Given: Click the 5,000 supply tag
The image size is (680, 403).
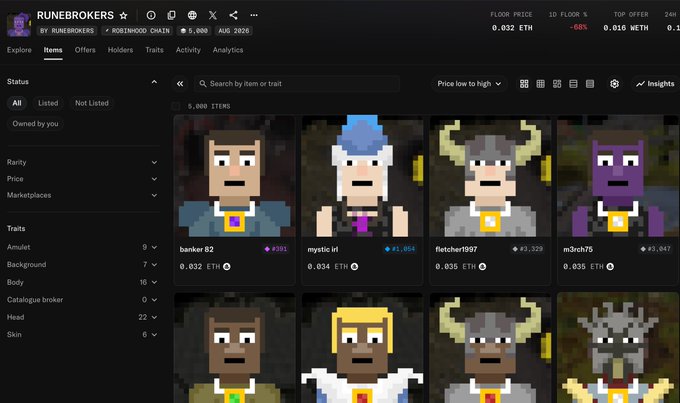Looking at the screenshot, I should click(x=194, y=31).
